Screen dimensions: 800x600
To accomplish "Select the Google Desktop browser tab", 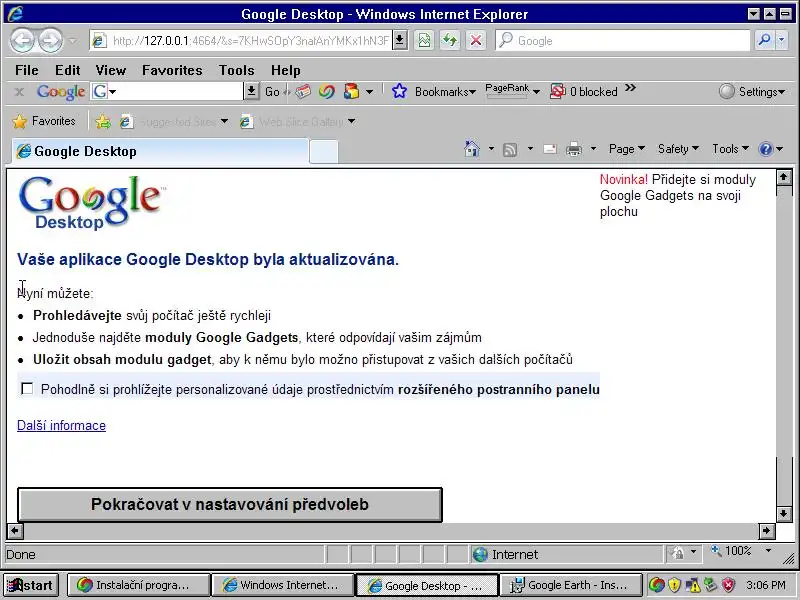I will tap(160, 151).
